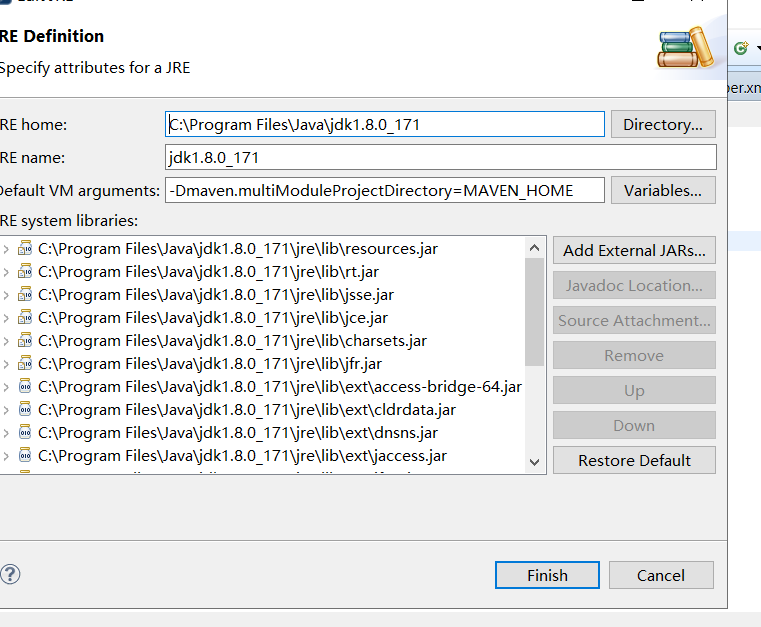This screenshot has width=761, height=627.
Task: Click the Source Attachment... button
Action: coord(634,320)
